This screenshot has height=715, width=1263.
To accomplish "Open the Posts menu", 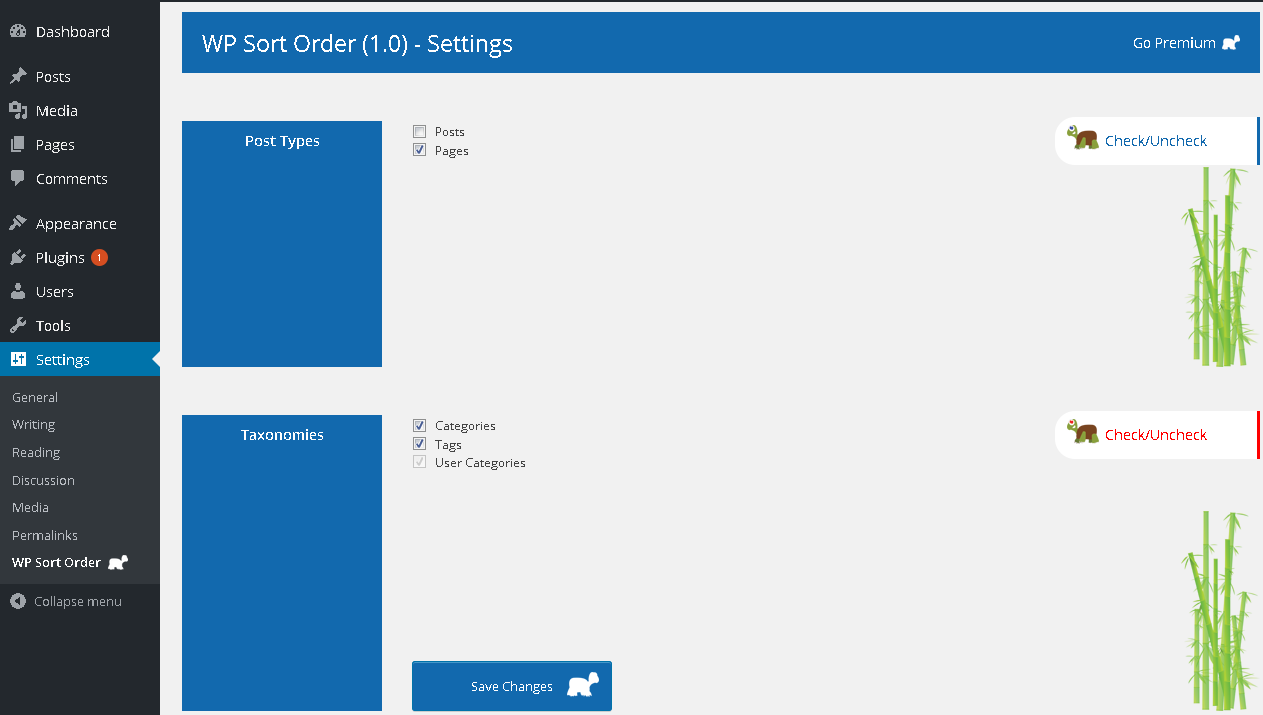I will coord(80,76).
